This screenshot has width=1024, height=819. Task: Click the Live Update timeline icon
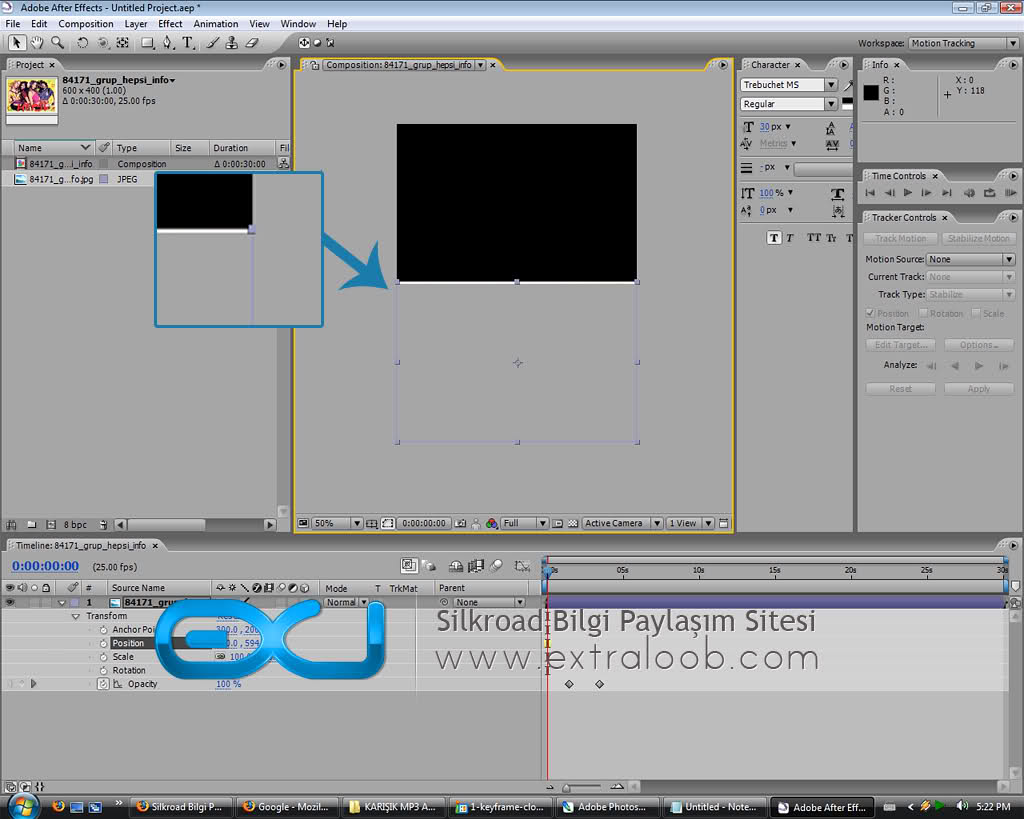coord(409,566)
